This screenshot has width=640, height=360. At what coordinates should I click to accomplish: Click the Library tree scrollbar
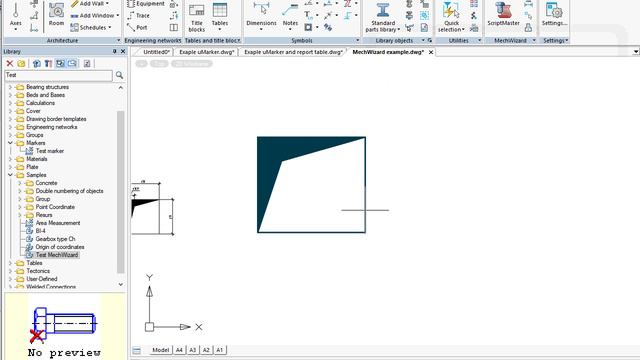[x=120, y=192]
